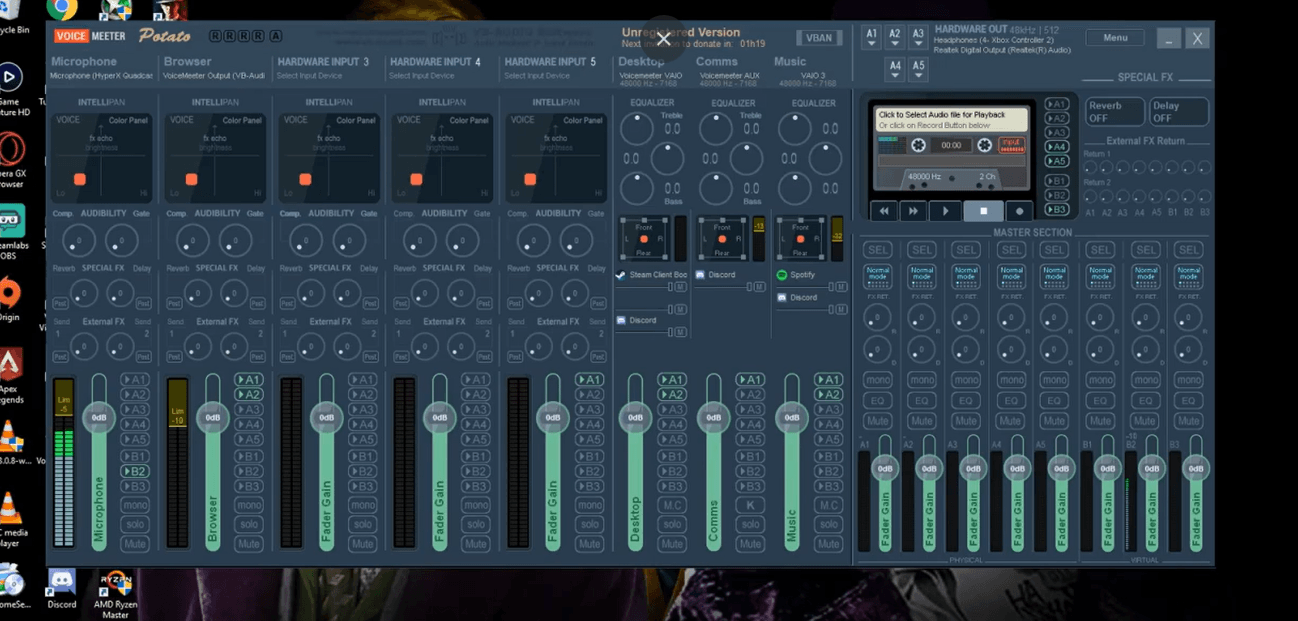
Task: Open the Menu button
Action: (1115, 38)
